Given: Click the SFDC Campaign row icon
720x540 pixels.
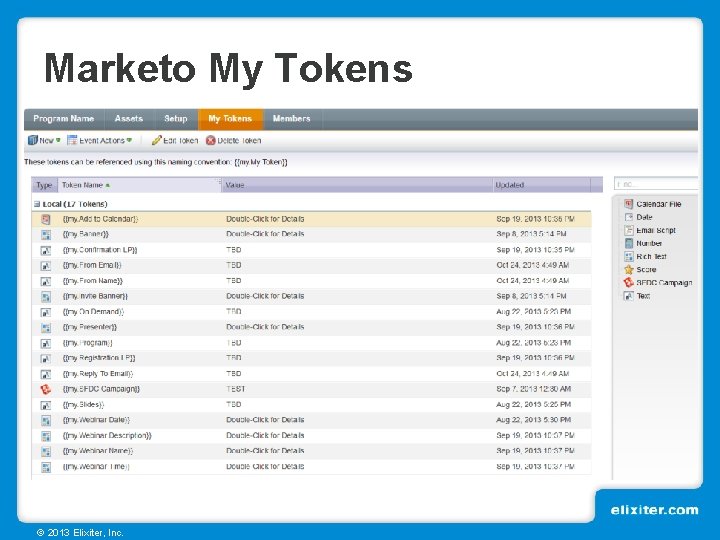Looking at the screenshot, I should tap(45, 389).
